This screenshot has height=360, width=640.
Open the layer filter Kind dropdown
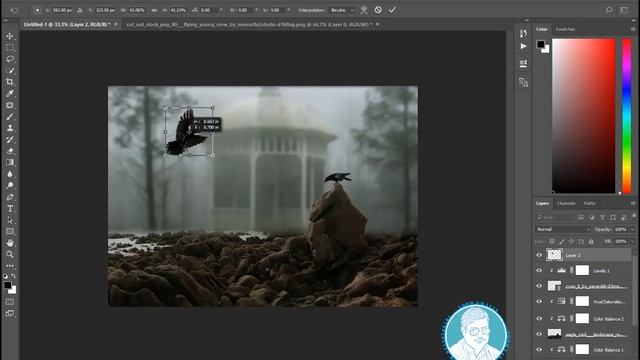[x=555, y=218]
